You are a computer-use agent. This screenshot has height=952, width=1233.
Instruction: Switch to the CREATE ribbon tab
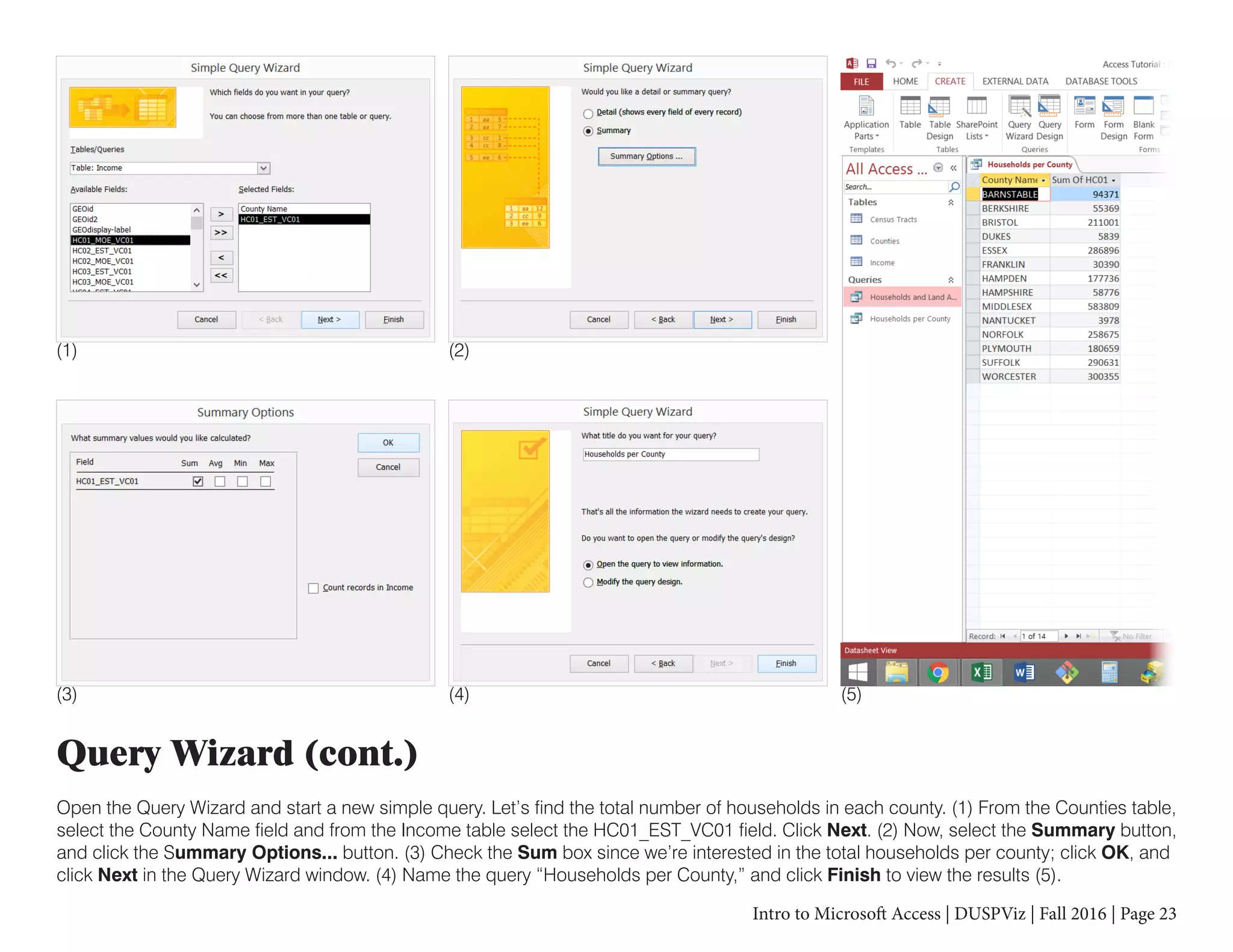949,81
